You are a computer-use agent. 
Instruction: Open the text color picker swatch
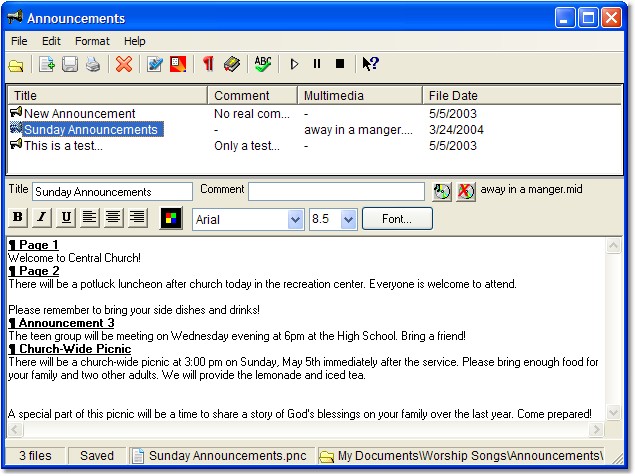pyautogui.click(x=171, y=218)
